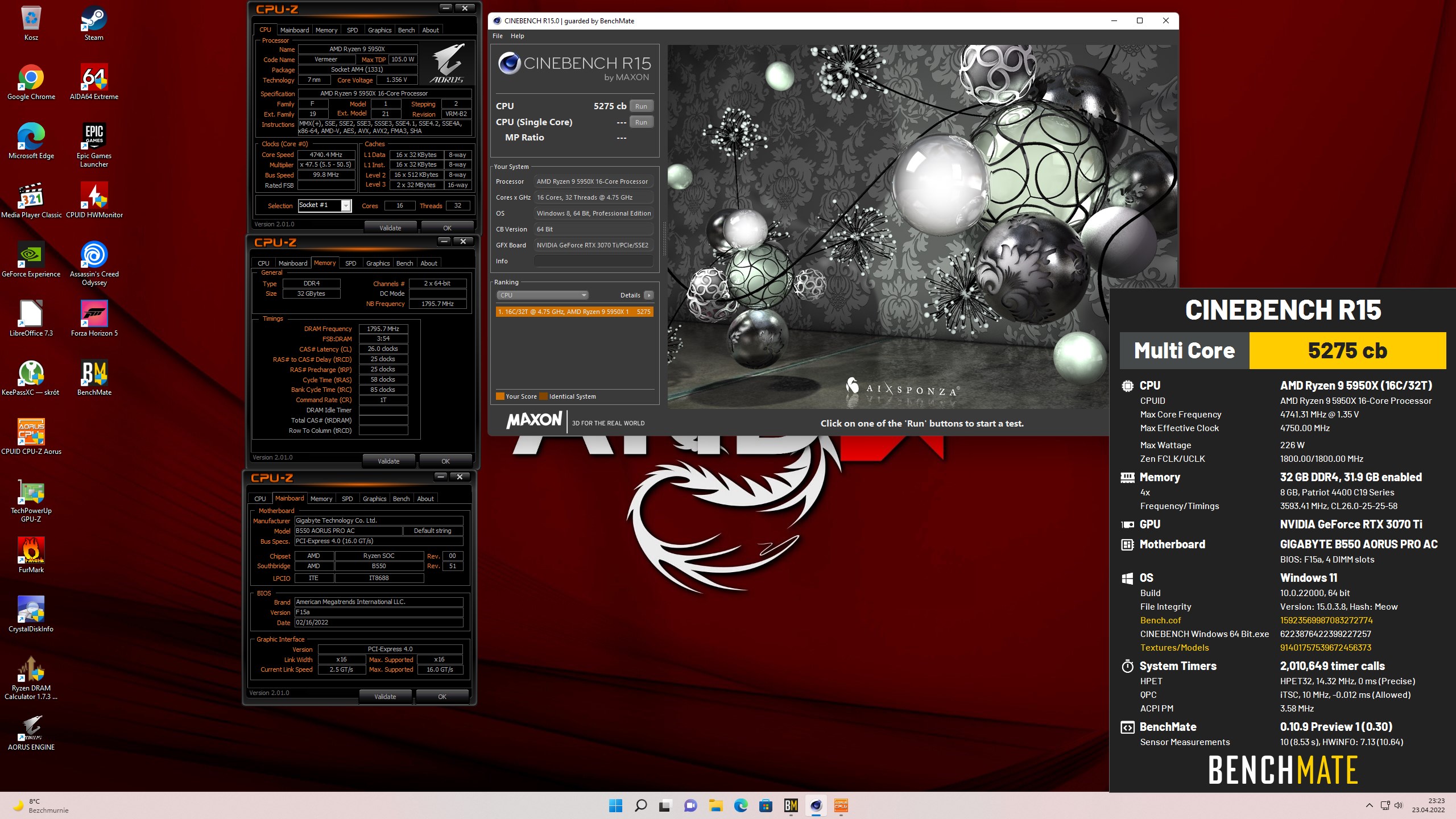Open GeForce Experience shortcut
Screen dimensions: 1456x819
pos(31,259)
